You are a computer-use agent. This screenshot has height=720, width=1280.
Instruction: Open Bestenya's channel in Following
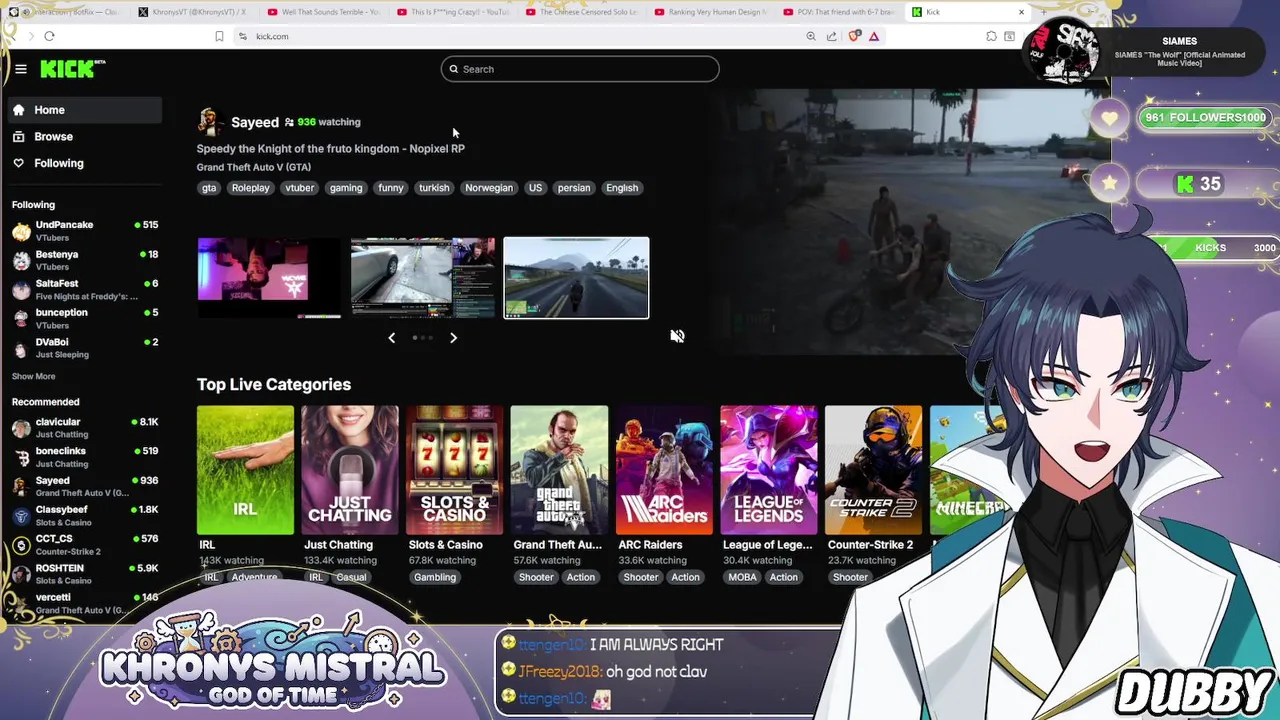[x=84, y=260]
